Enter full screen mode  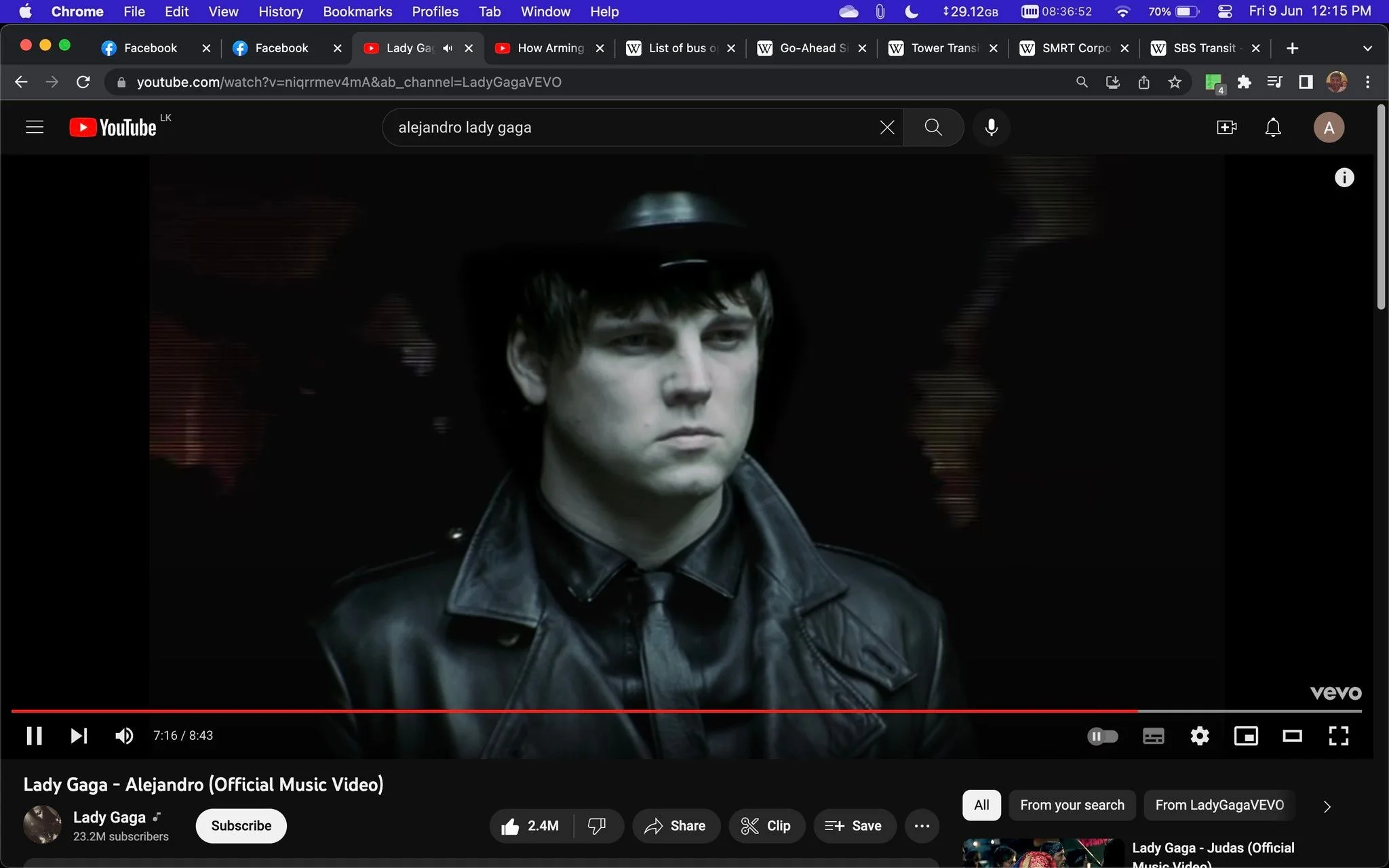(x=1338, y=736)
